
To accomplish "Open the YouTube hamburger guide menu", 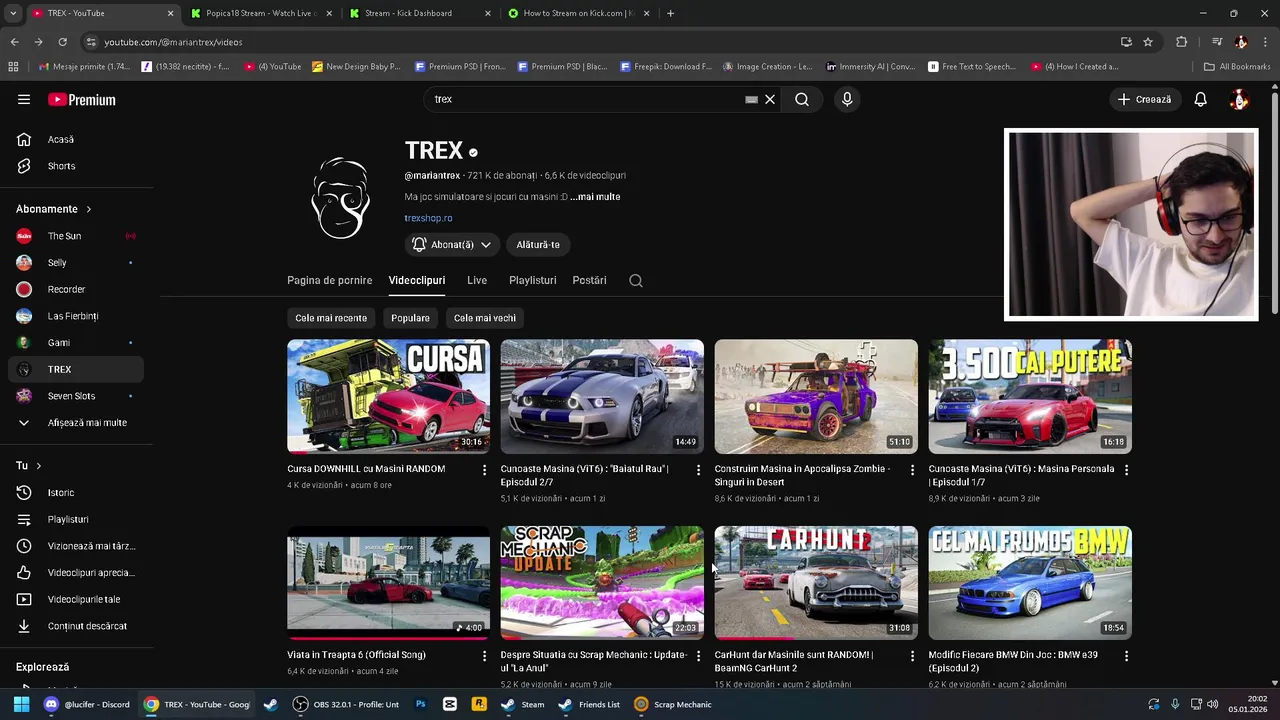I will [x=24, y=99].
